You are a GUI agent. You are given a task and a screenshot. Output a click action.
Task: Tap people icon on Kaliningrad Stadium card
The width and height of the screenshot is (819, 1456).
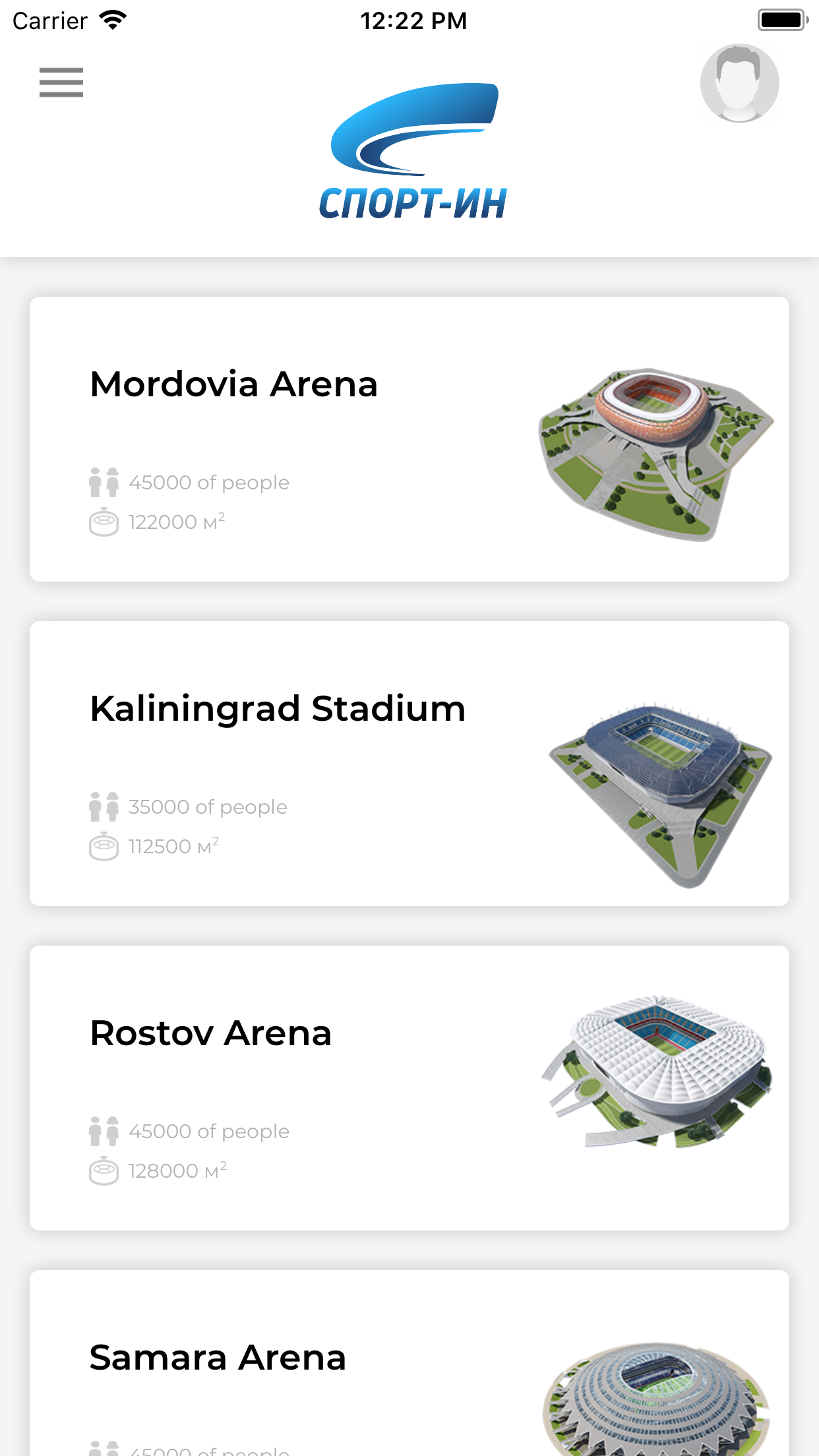tap(104, 806)
